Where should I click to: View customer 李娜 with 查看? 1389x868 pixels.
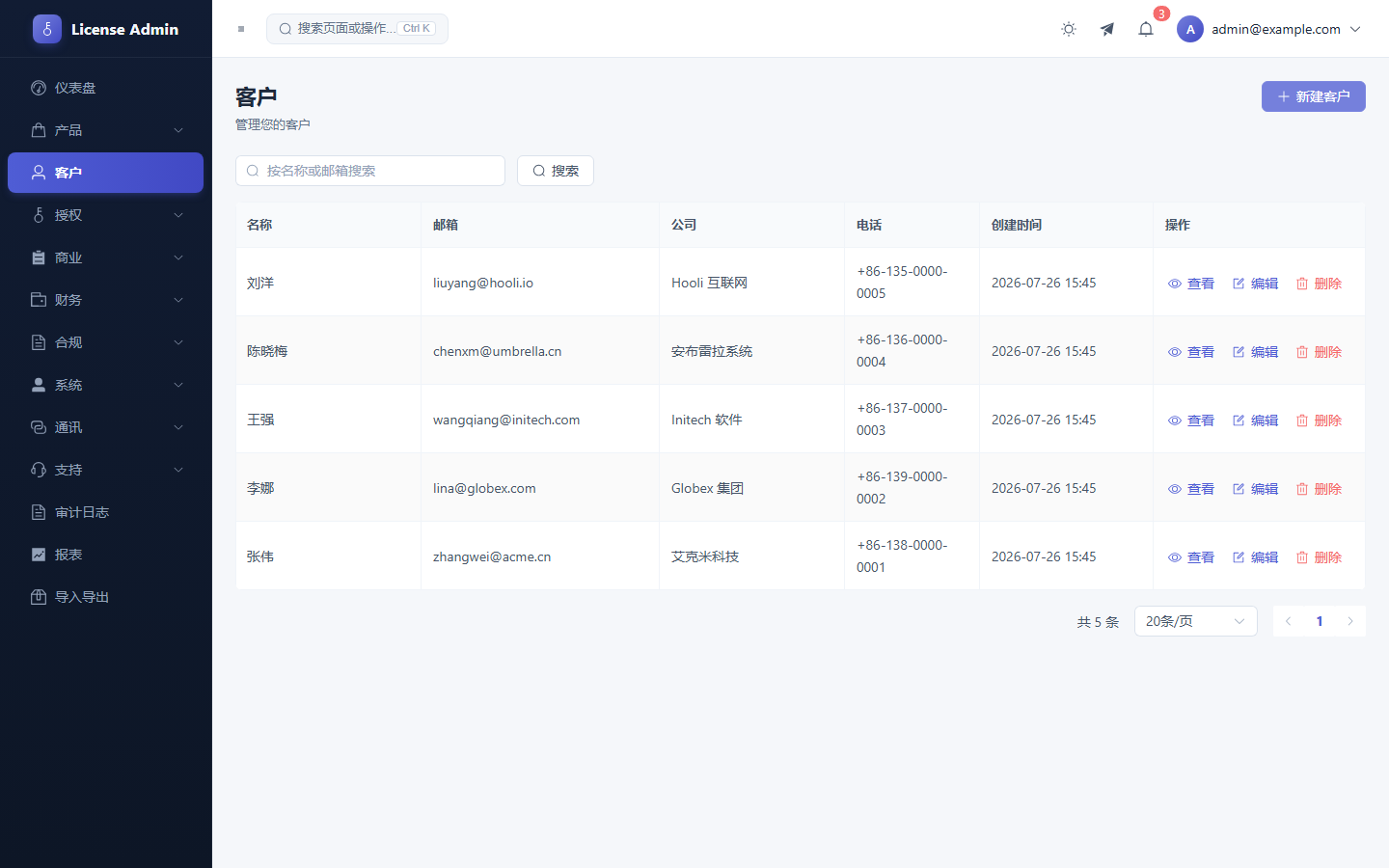coord(1191,489)
